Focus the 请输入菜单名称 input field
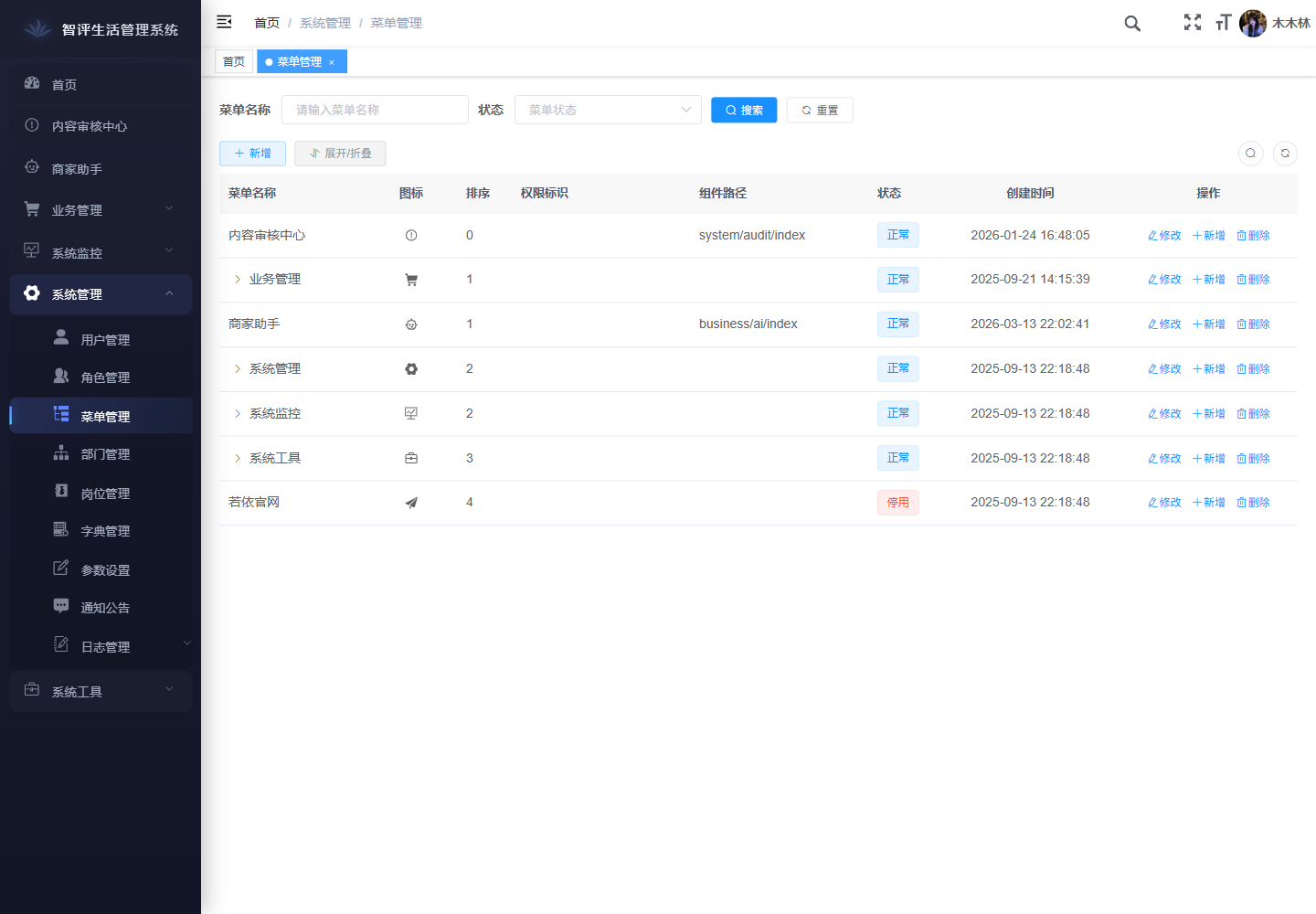Screen dimensions: 1316x914 click(x=375, y=110)
